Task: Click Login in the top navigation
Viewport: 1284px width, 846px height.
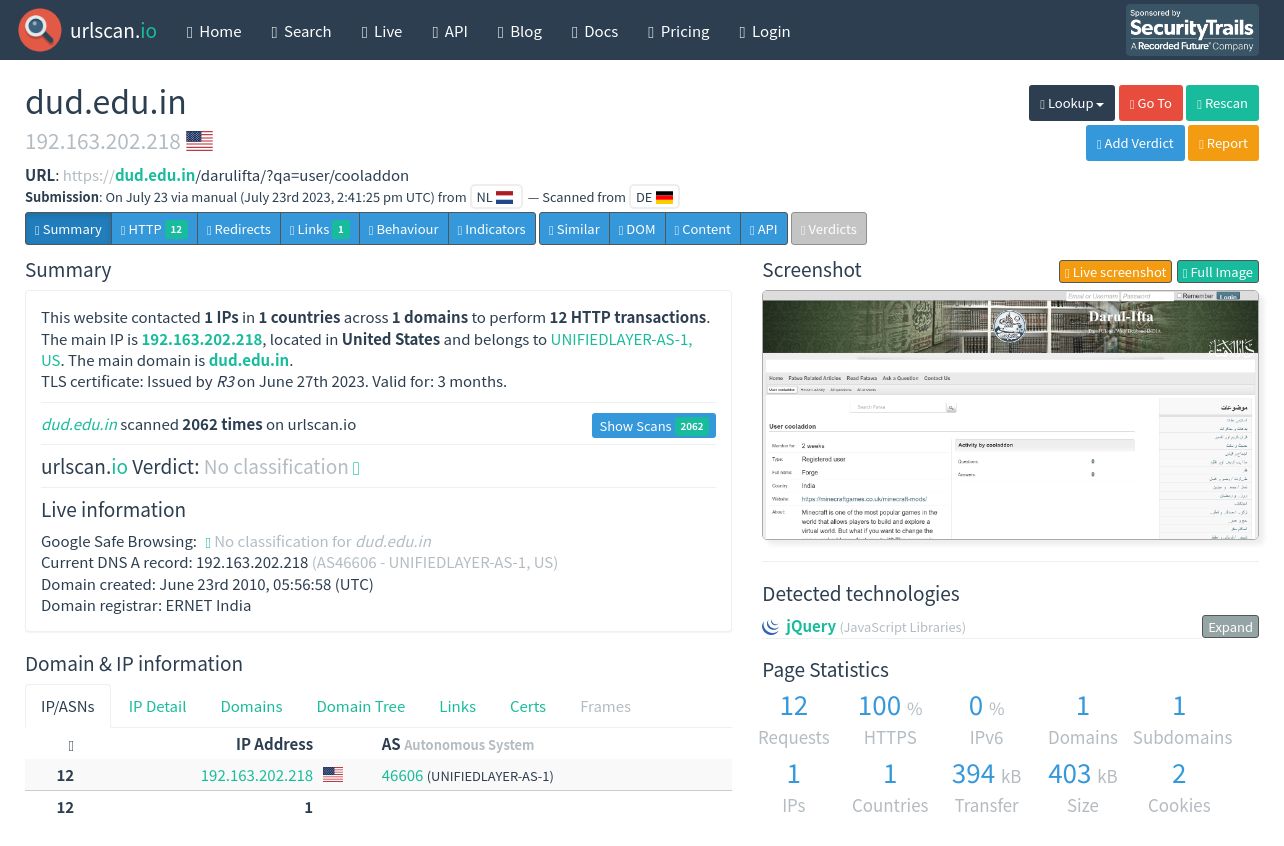Action: click(765, 31)
